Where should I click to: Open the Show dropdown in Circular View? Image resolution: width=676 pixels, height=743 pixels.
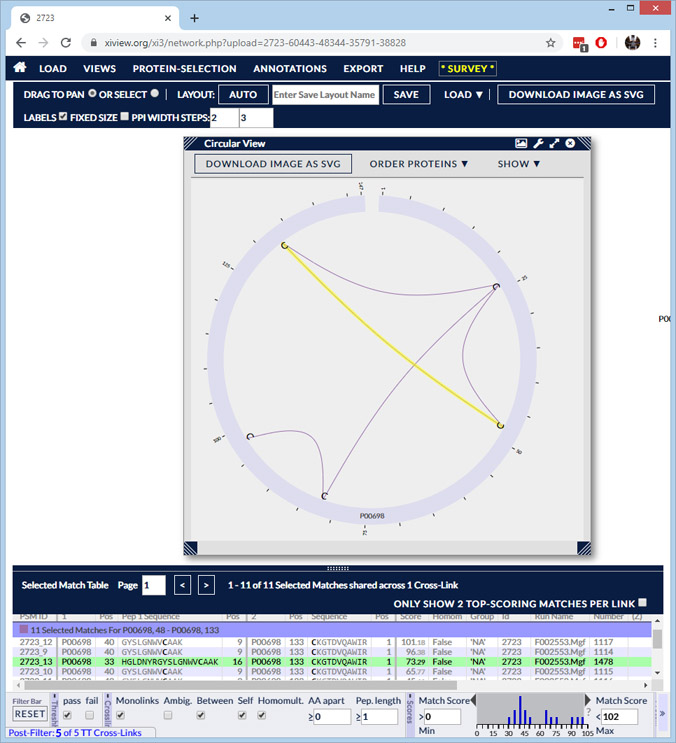518,164
